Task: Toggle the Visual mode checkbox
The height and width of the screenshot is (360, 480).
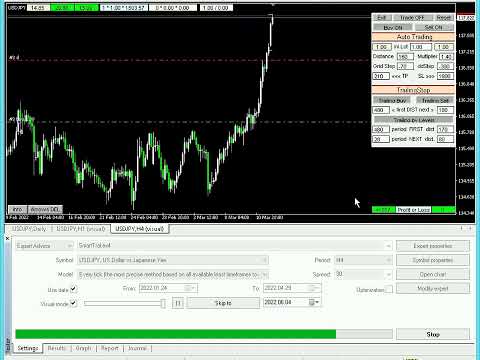Action: coord(73,303)
